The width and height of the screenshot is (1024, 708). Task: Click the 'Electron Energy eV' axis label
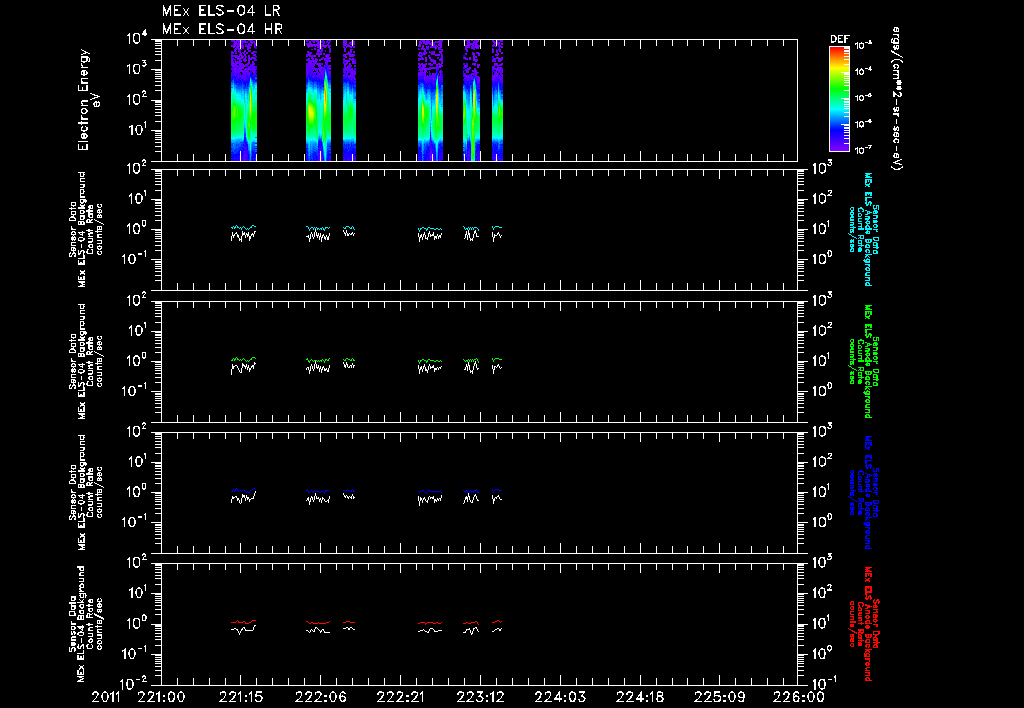tap(88, 100)
